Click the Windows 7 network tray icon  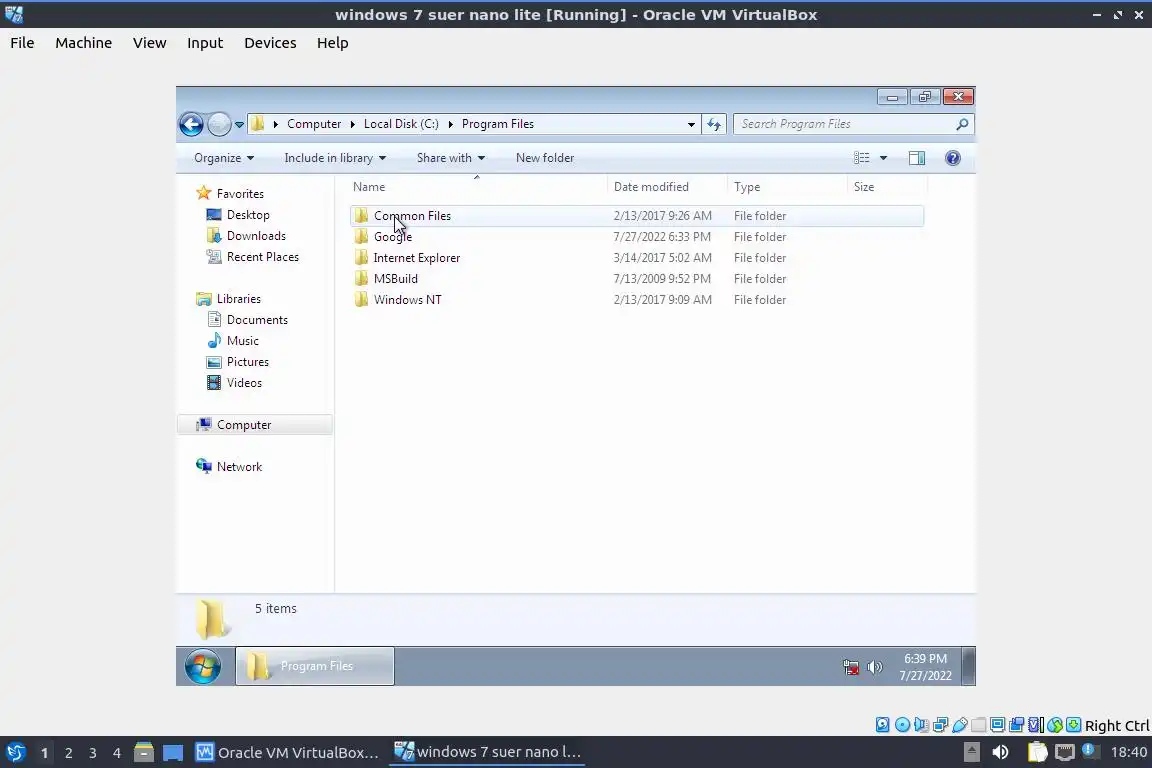pyautogui.click(x=851, y=667)
